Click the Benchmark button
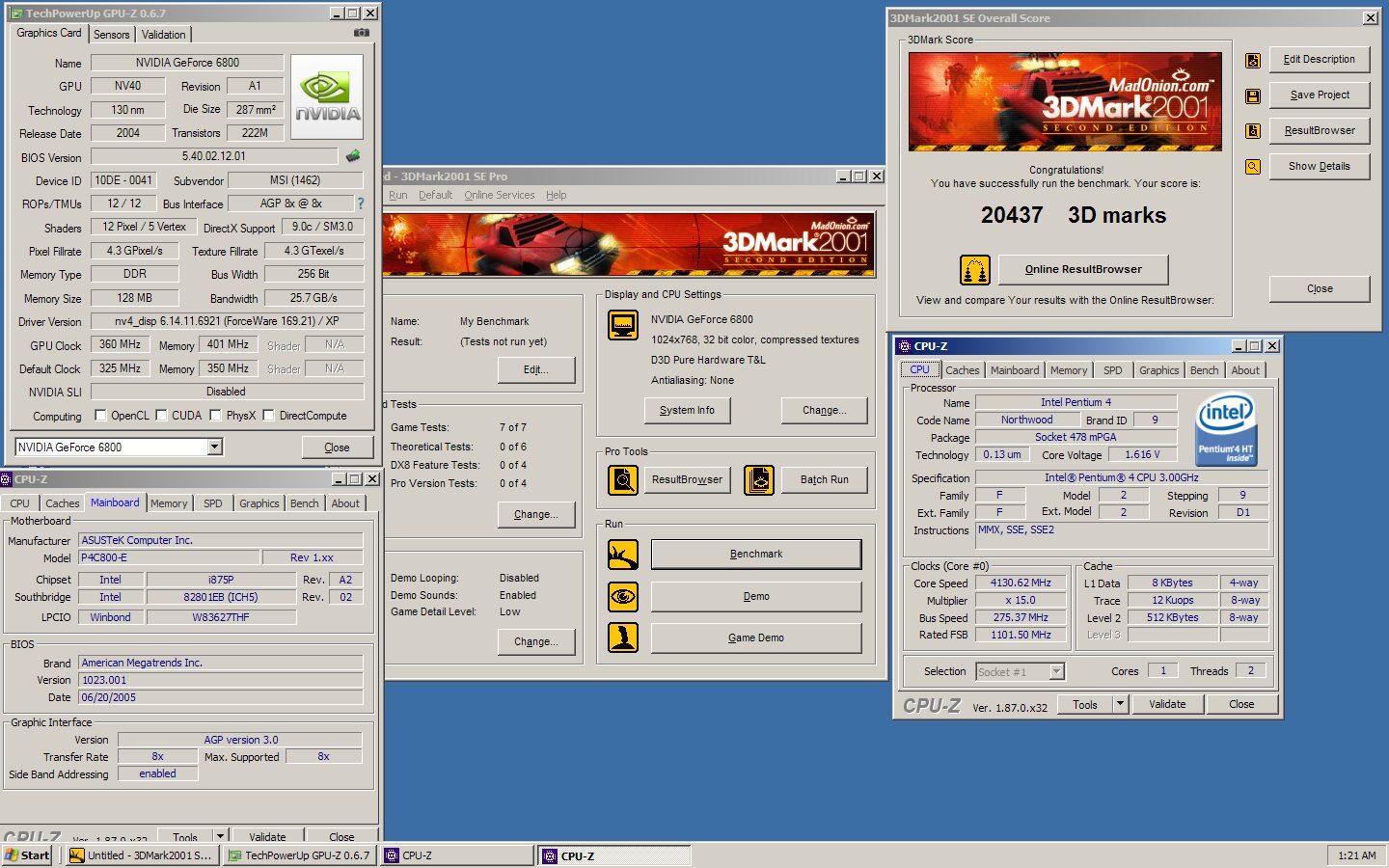The height and width of the screenshot is (868, 1389). [756, 555]
